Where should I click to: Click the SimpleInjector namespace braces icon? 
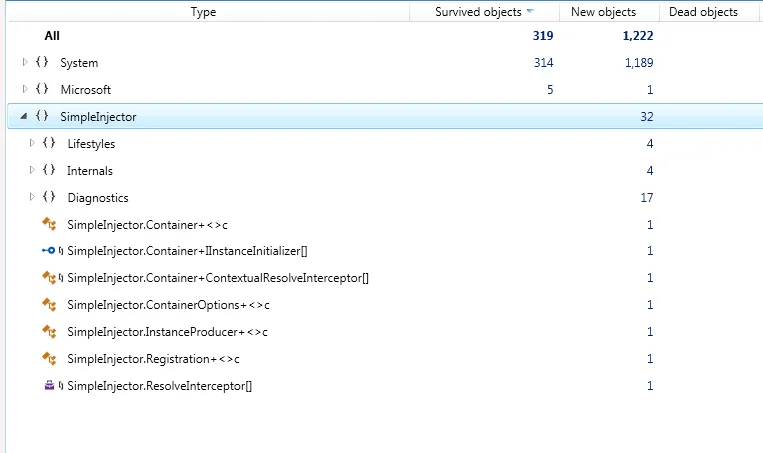pos(42,116)
